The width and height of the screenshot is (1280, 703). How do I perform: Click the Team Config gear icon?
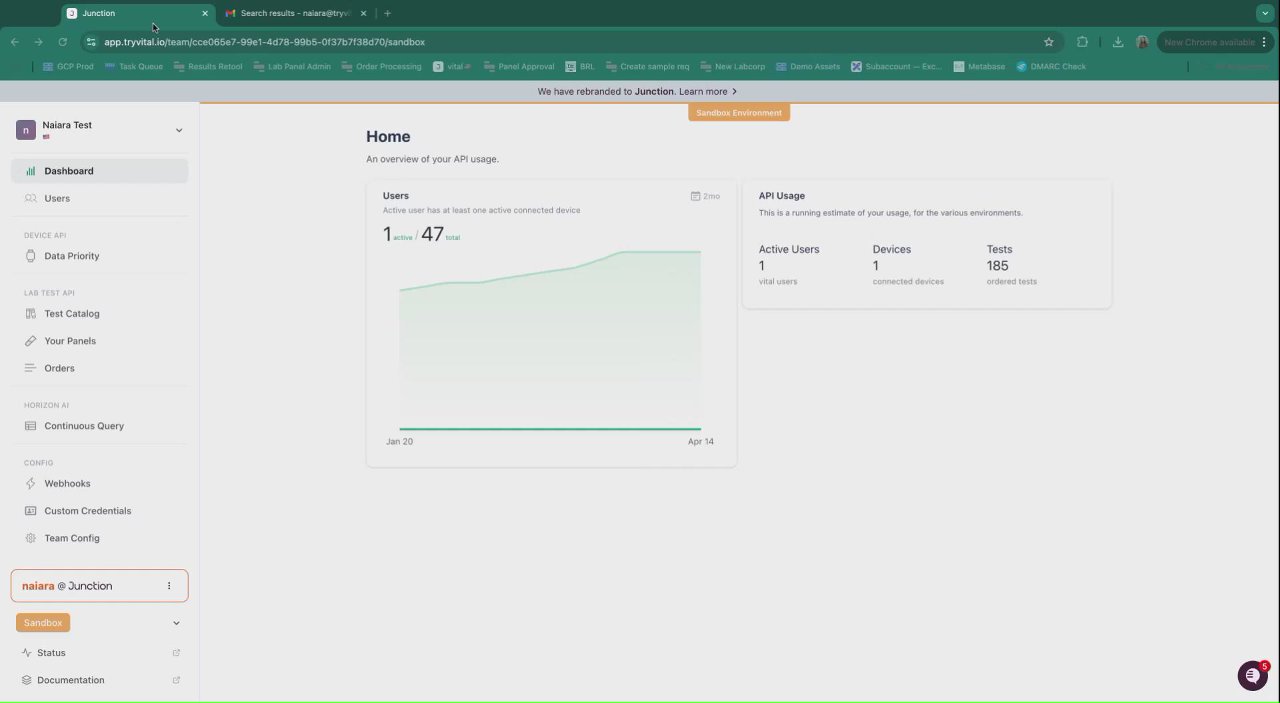click(30, 538)
